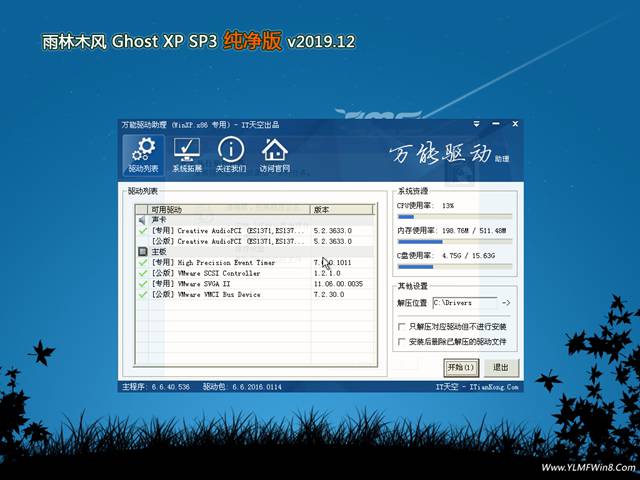
Task: Toggle checkmark for VMware SVGA II driver
Action: (143, 284)
